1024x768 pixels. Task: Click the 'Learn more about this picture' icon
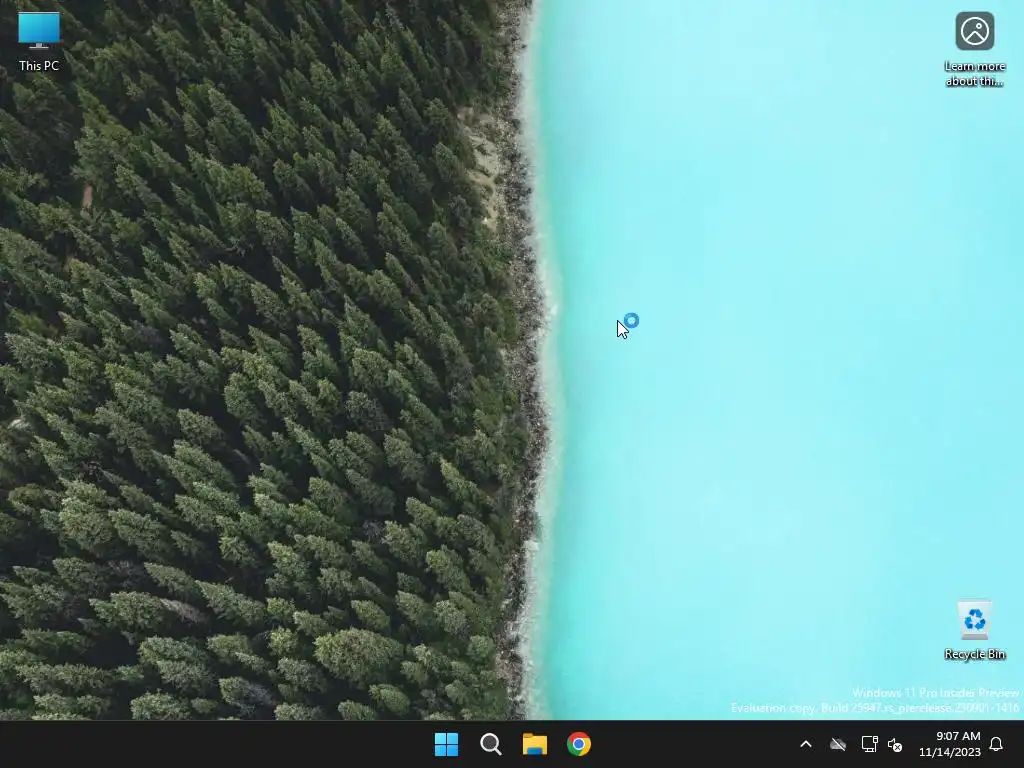(974, 49)
